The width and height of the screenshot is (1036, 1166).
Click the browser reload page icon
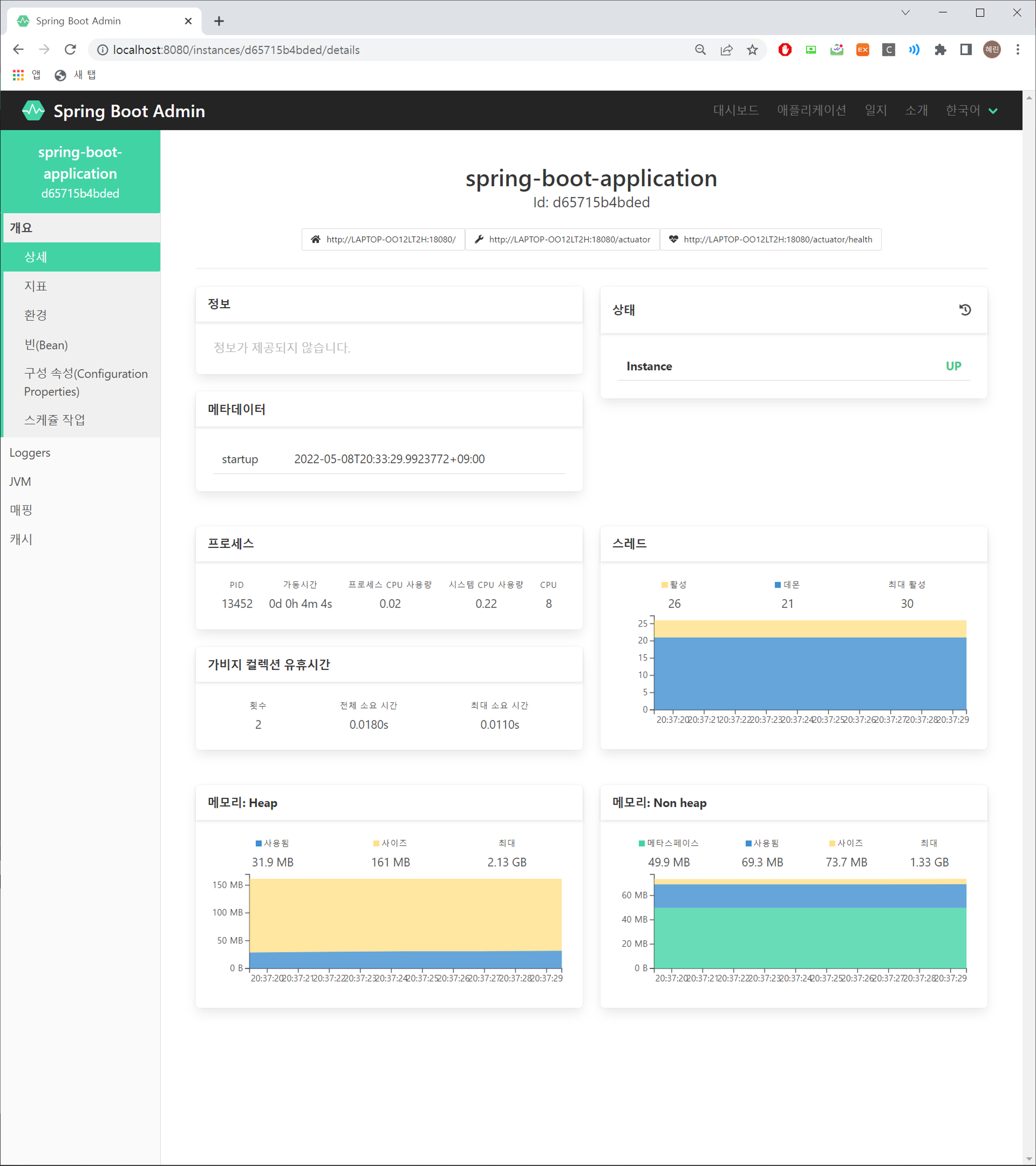70,50
